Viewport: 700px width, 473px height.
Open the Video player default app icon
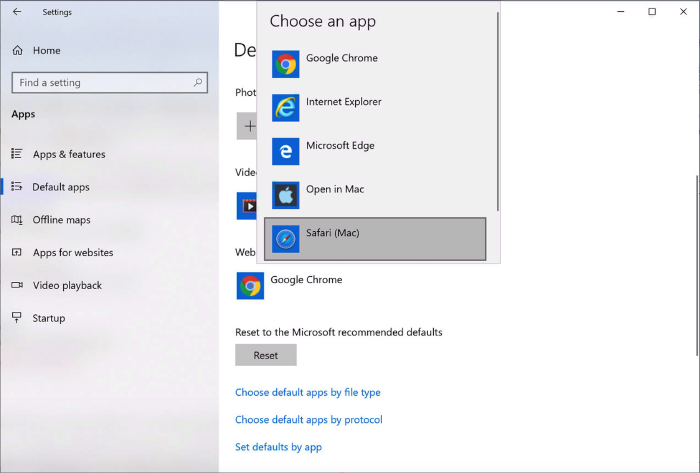(246, 206)
